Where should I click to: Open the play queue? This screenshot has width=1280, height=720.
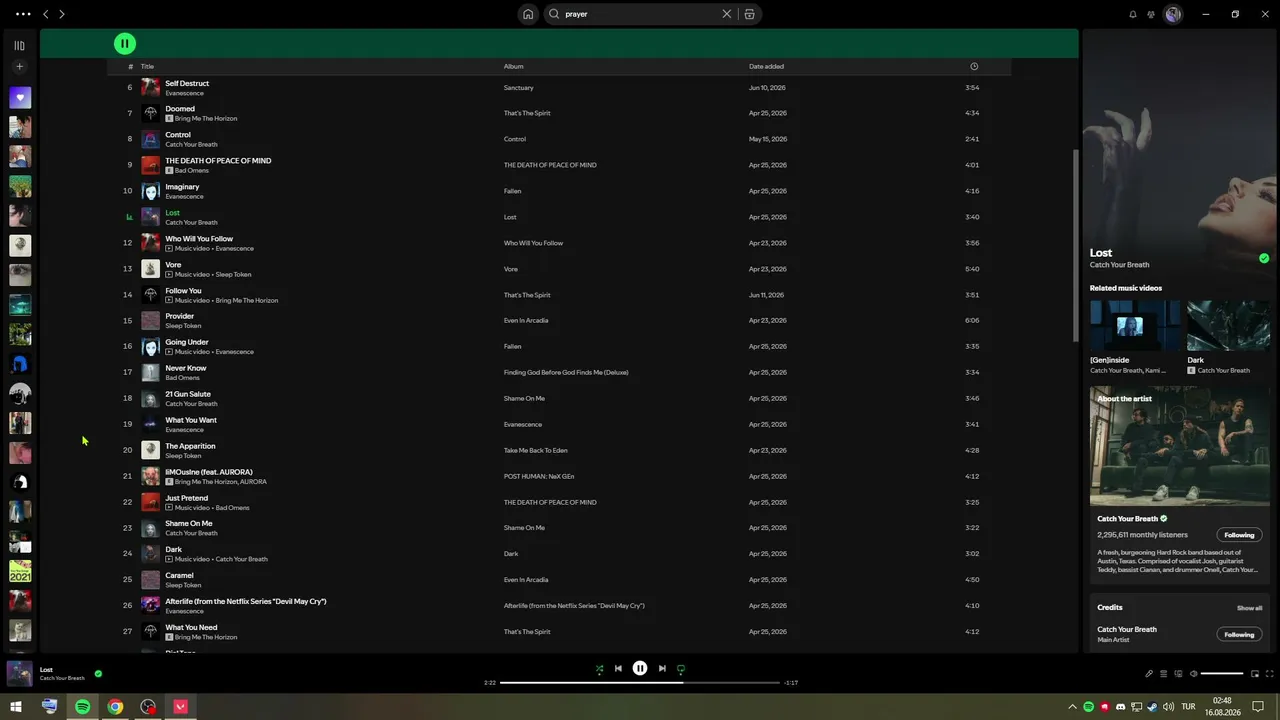[1164, 673]
